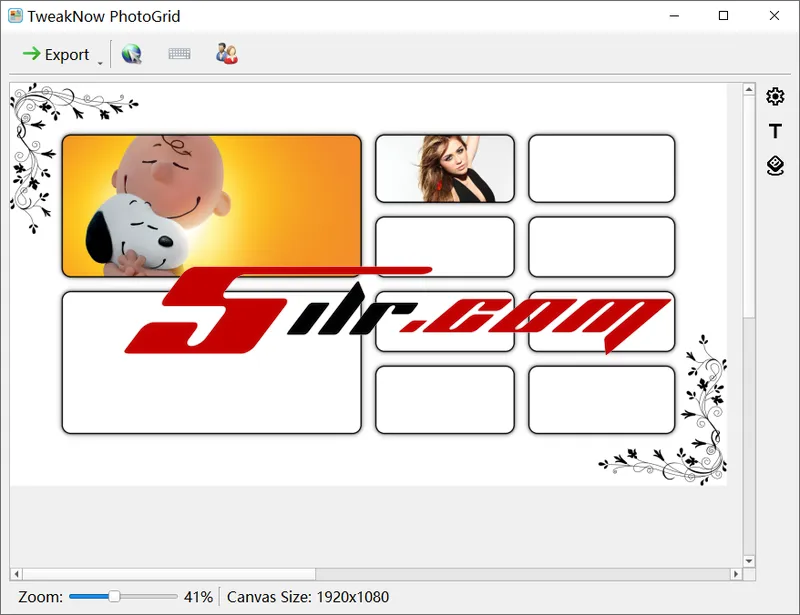This screenshot has height=615, width=800.
Task: Click the 41% zoom value
Action: point(198,597)
